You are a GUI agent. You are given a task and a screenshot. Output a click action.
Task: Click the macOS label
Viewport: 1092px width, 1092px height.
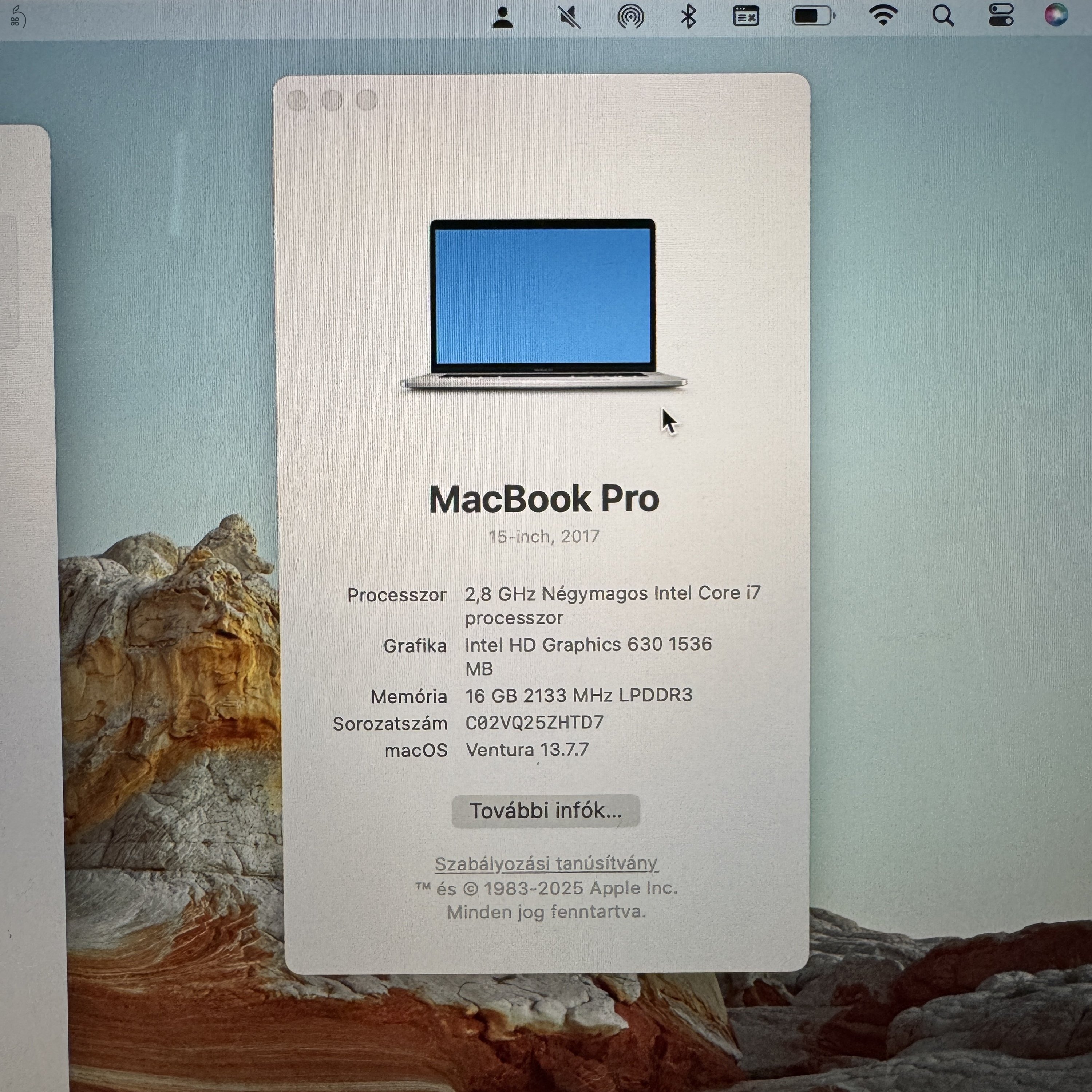[x=416, y=750]
